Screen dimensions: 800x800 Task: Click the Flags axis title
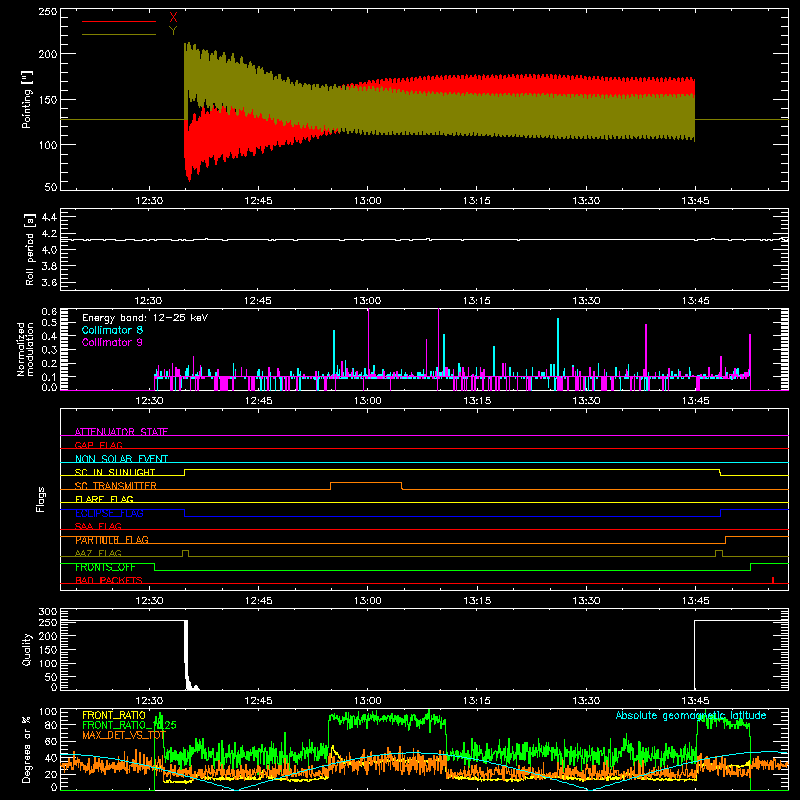(x=40, y=499)
